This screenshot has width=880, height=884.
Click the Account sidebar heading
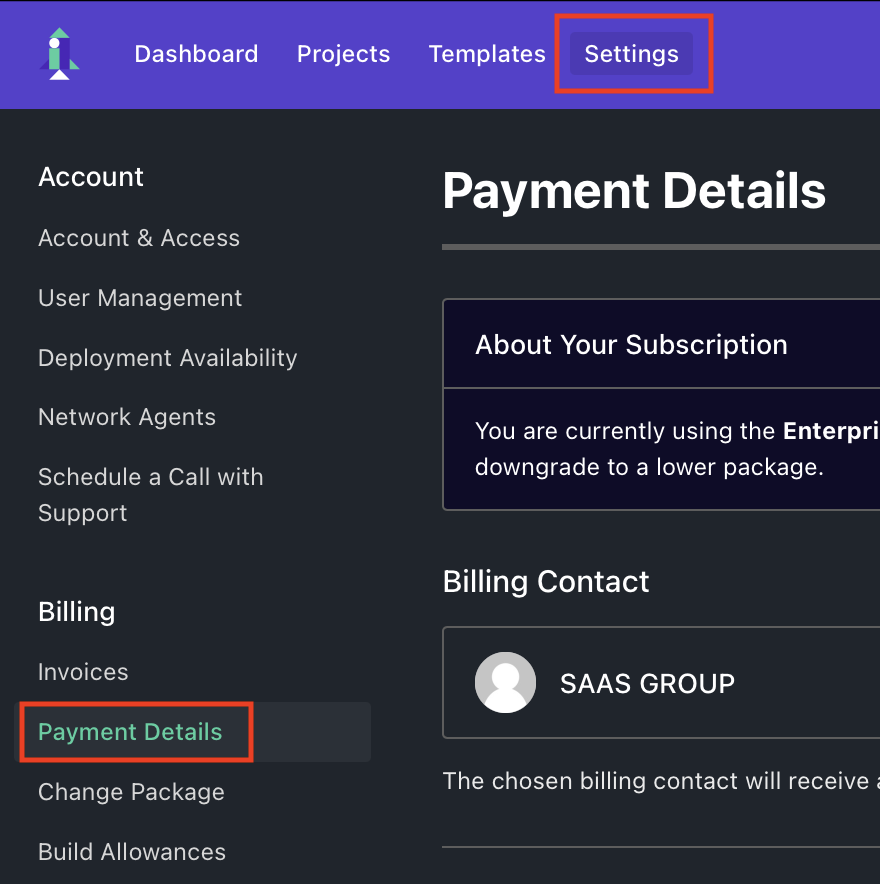click(91, 177)
